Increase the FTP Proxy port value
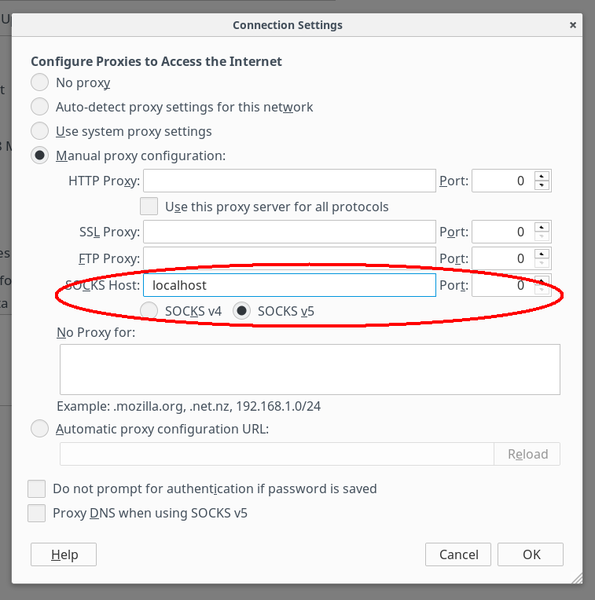 point(541,254)
